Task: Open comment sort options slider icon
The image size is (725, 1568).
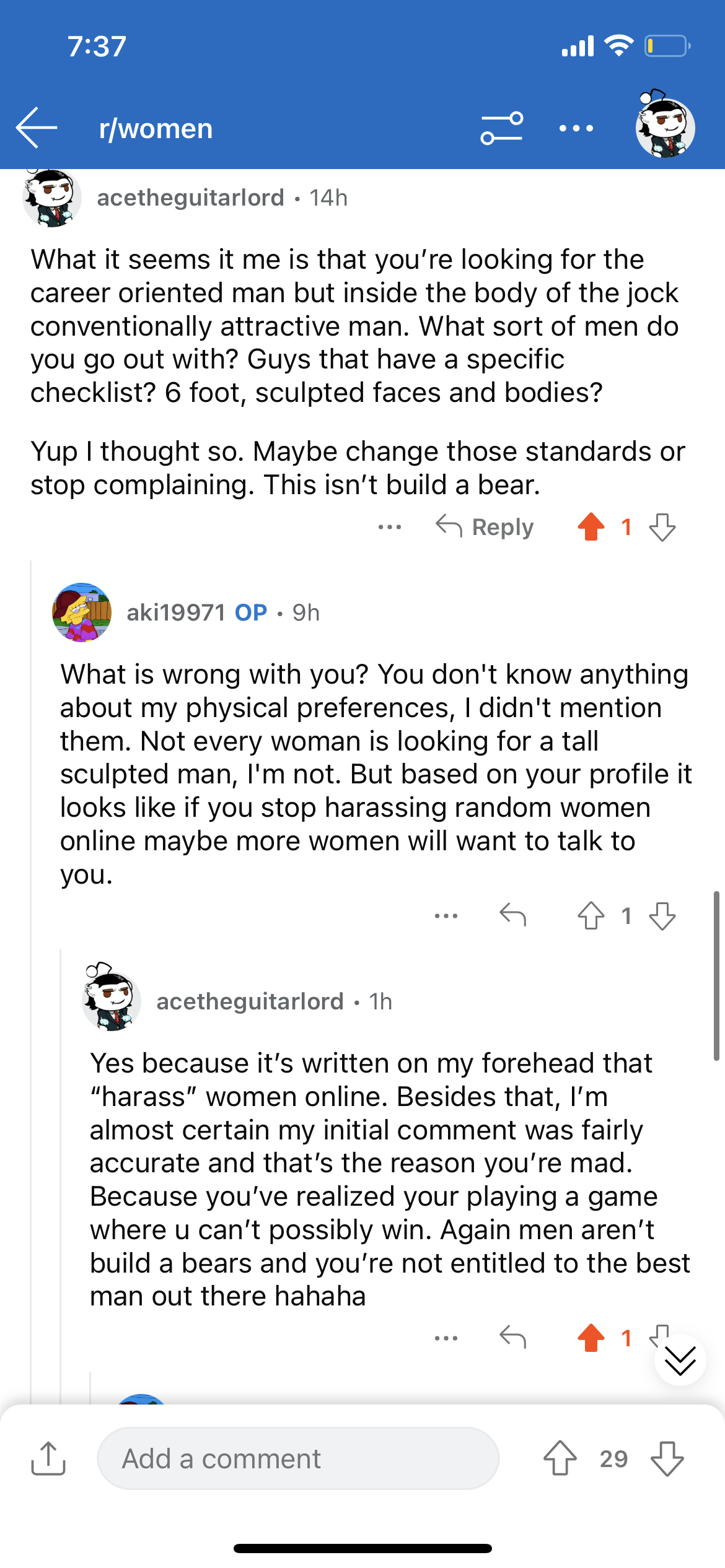Action: pyautogui.click(x=501, y=128)
